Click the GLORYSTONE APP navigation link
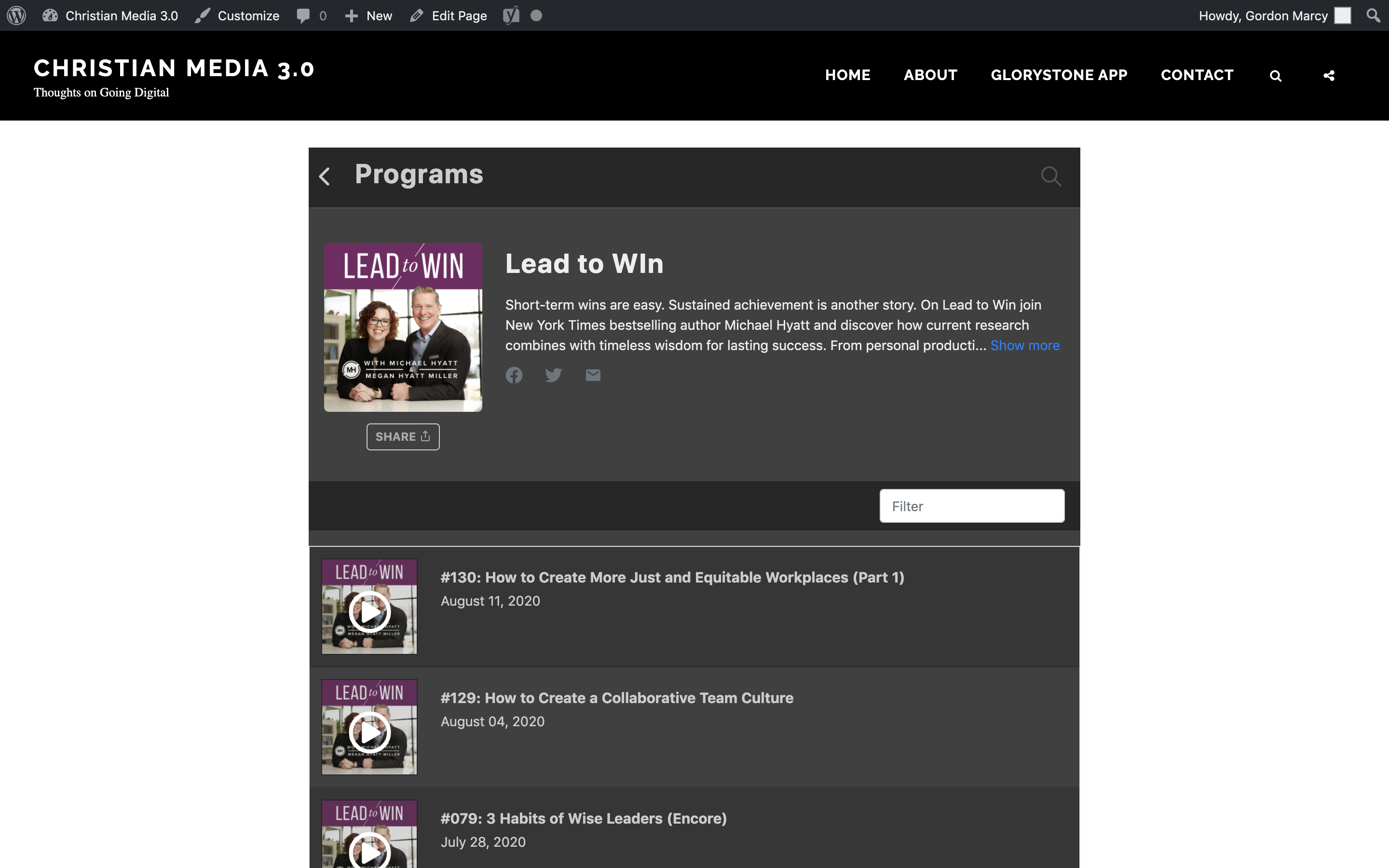The width and height of the screenshot is (1389, 868). tap(1059, 76)
